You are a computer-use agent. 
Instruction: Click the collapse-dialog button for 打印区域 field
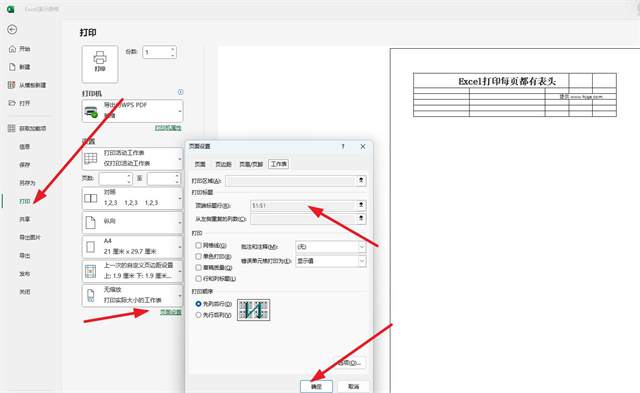(x=361, y=180)
